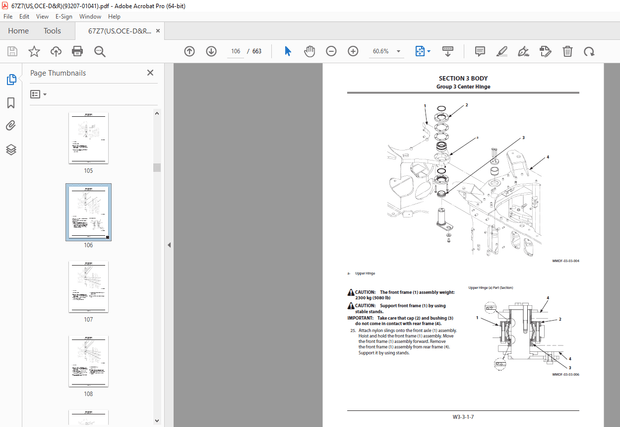Image resolution: width=620 pixels, height=427 pixels.
Task: Open the E-Sign menu
Action: (x=63, y=17)
